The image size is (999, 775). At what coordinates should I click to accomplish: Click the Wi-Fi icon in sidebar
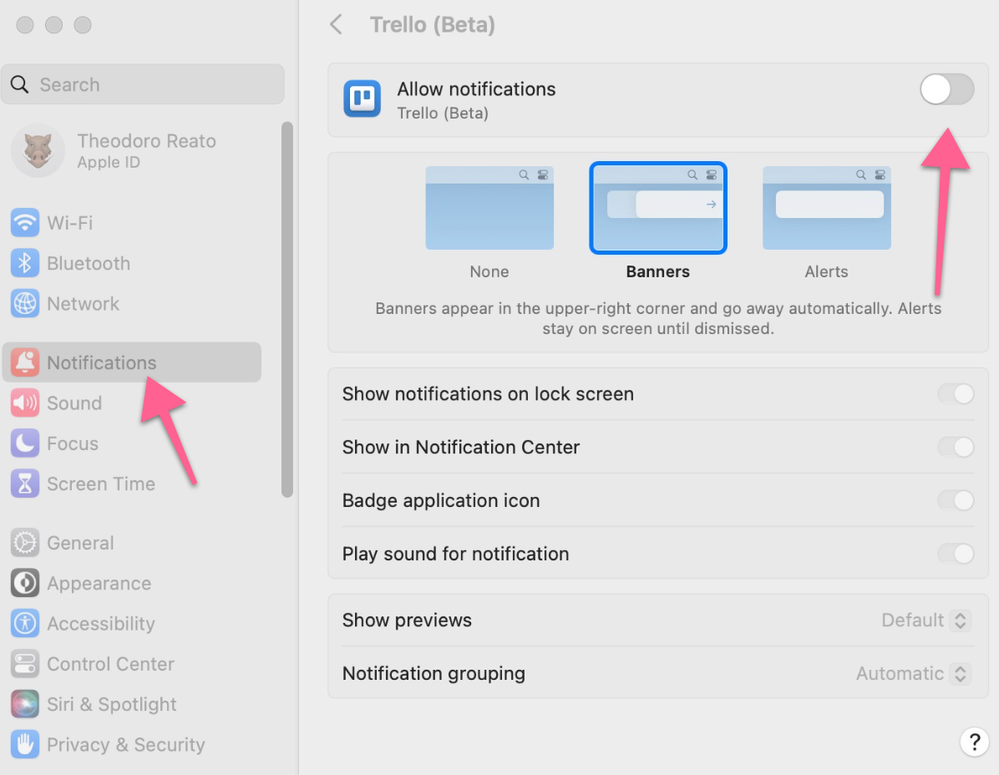pos(25,222)
